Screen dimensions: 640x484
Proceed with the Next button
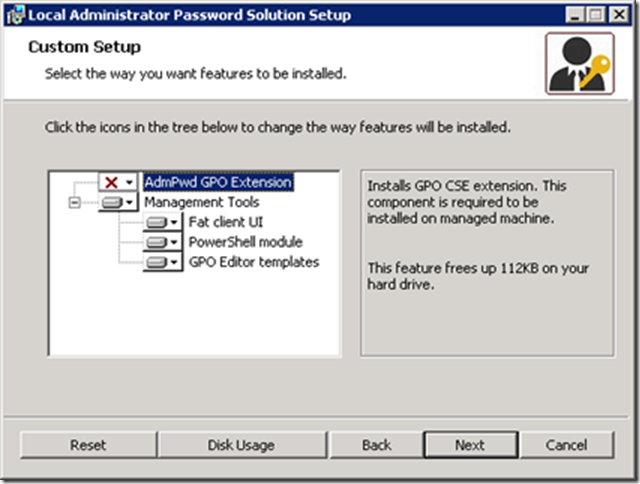[x=469, y=445]
